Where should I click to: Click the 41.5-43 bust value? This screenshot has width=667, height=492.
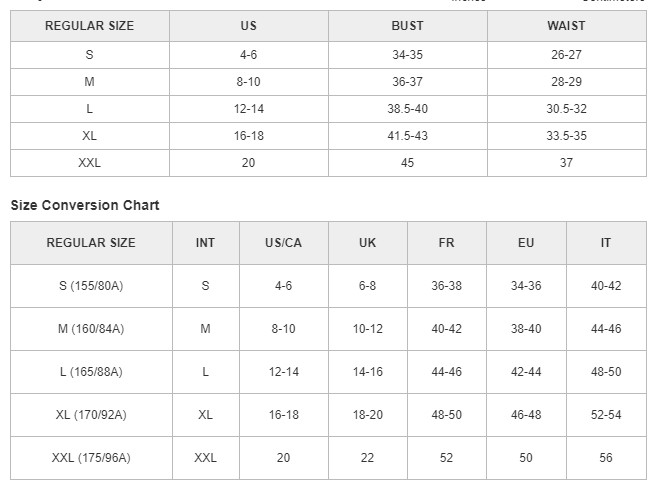407,136
